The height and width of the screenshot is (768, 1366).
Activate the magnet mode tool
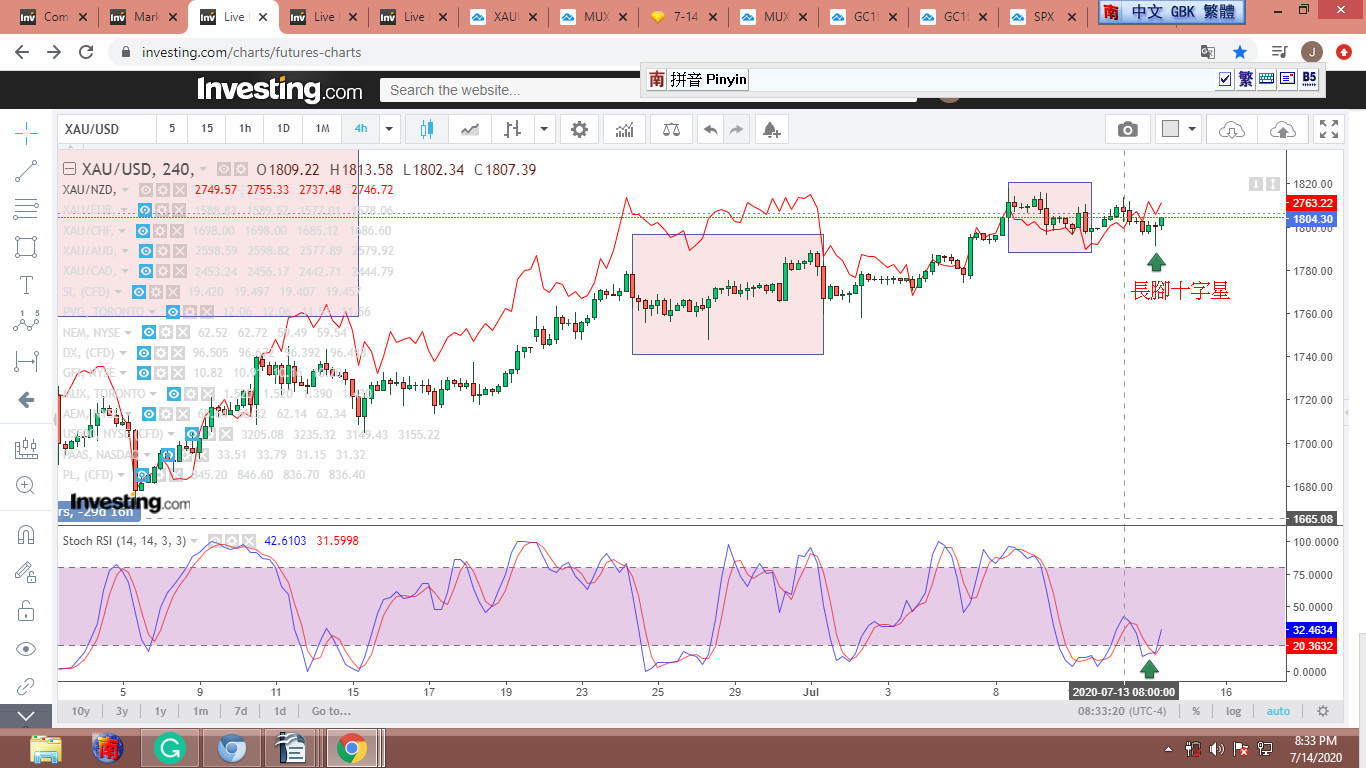point(26,534)
